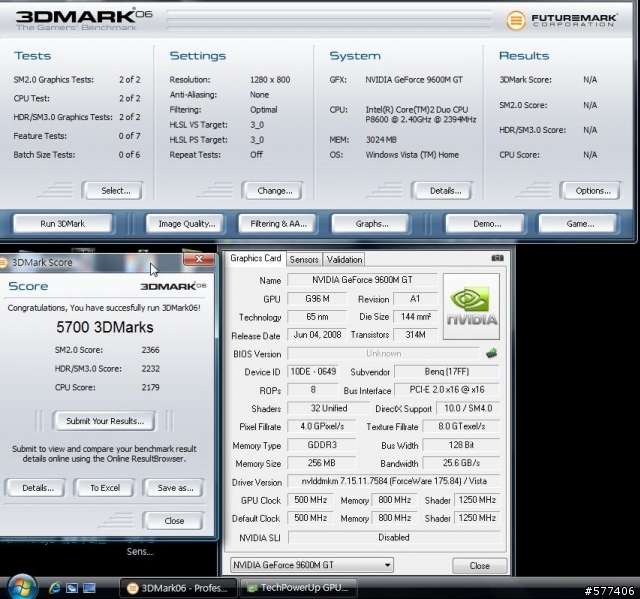
Task: Click the GPU-Z screenshot camera icon
Action: [497, 258]
